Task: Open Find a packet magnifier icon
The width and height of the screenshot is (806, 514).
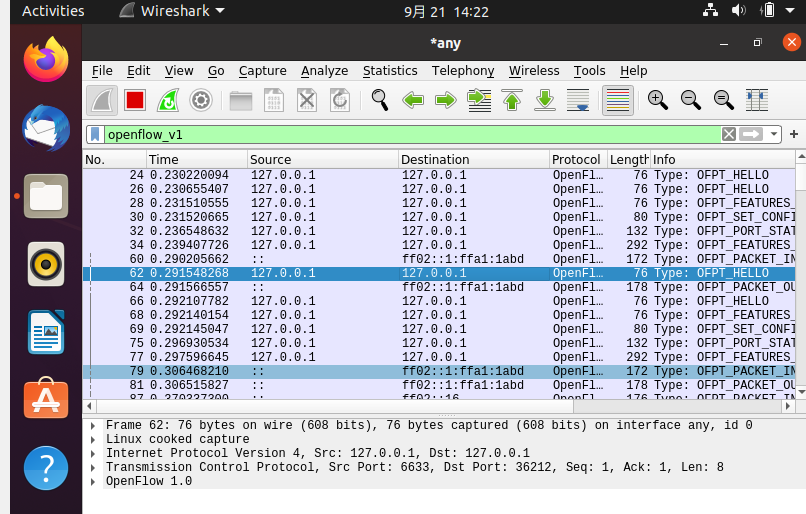Action: pyautogui.click(x=380, y=100)
